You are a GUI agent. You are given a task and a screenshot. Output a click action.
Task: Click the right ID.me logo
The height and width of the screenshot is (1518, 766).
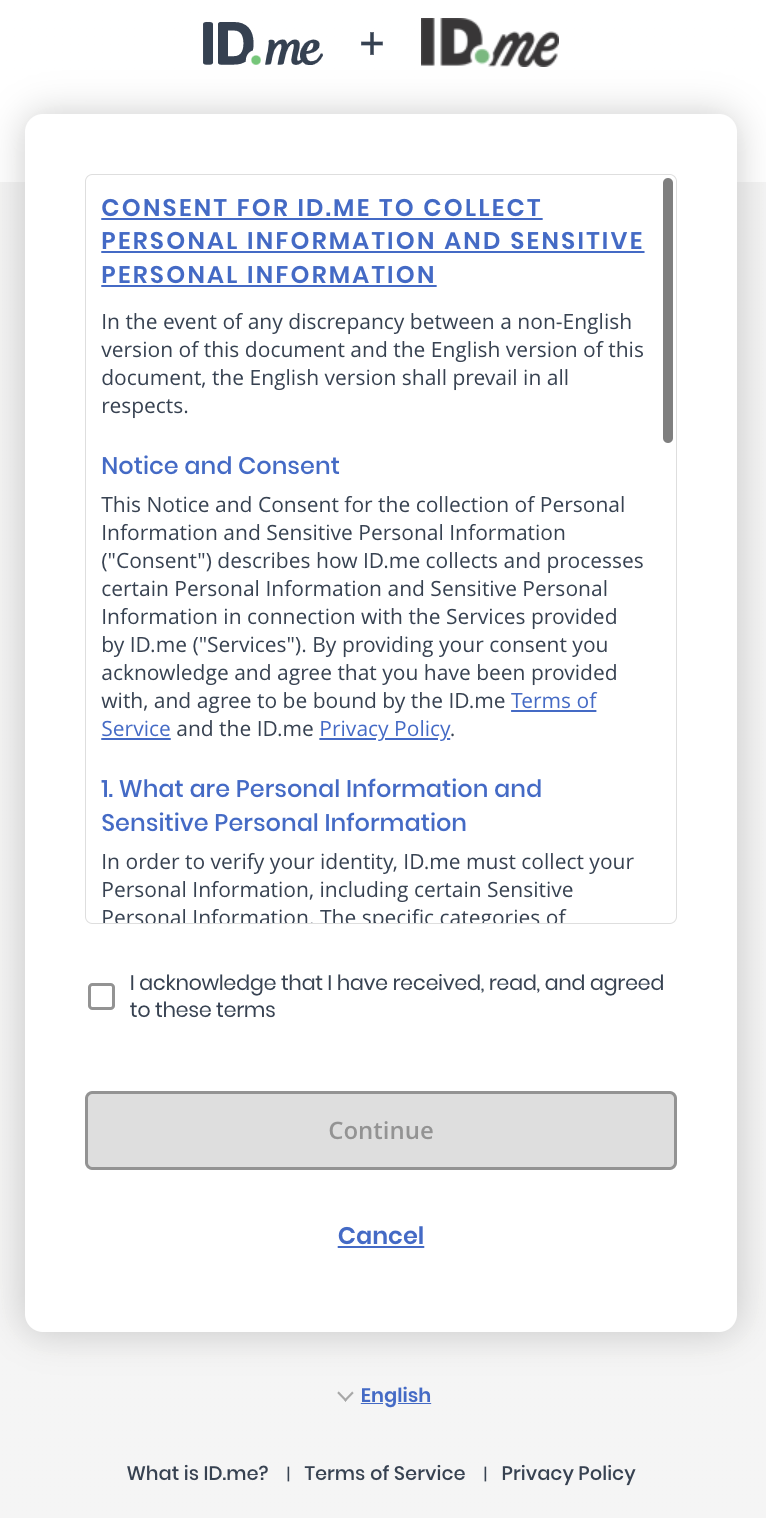[x=490, y=44]
